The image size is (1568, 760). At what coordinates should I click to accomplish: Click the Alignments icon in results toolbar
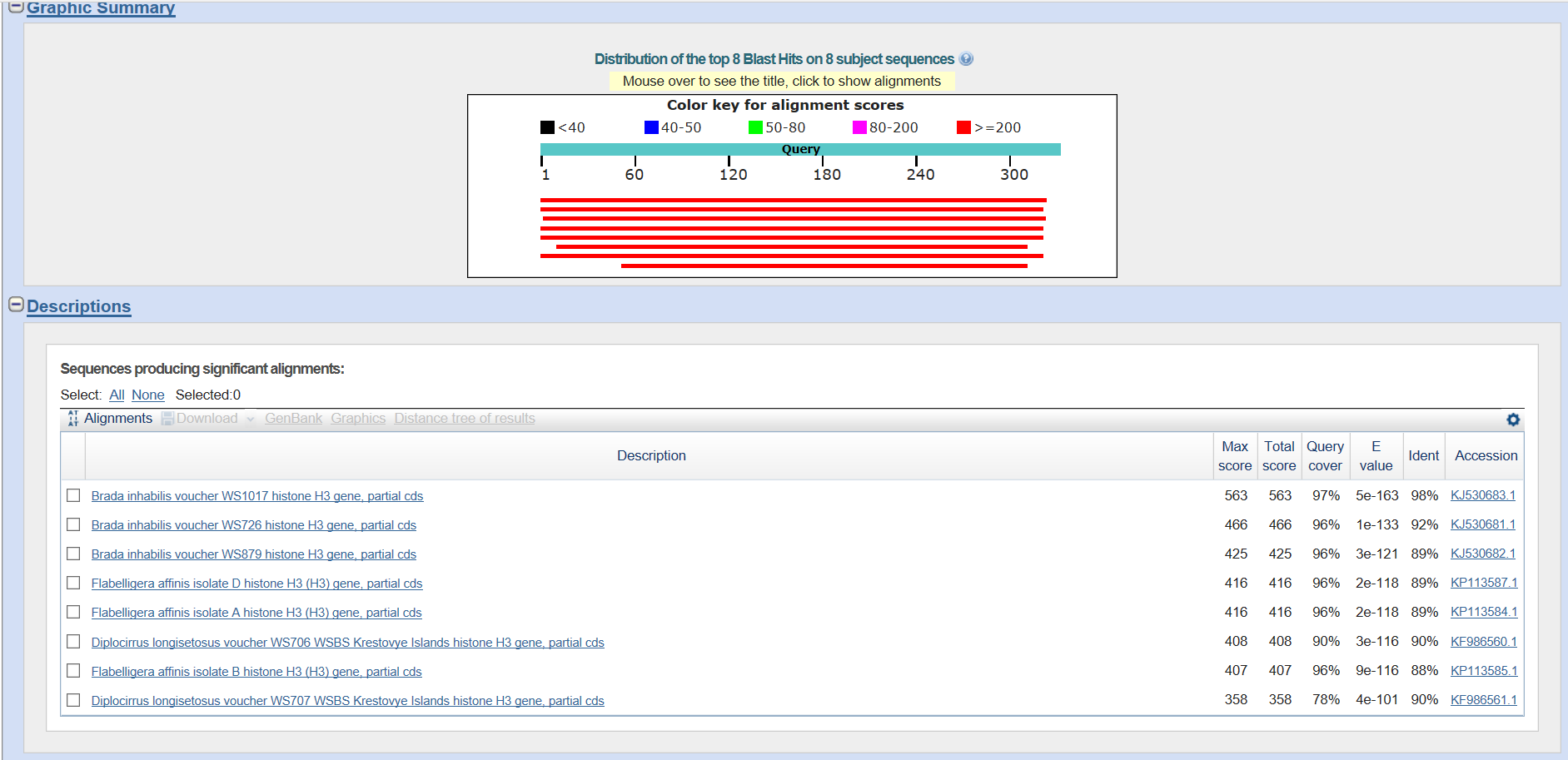pyautogui.click(x=73, y=419)
